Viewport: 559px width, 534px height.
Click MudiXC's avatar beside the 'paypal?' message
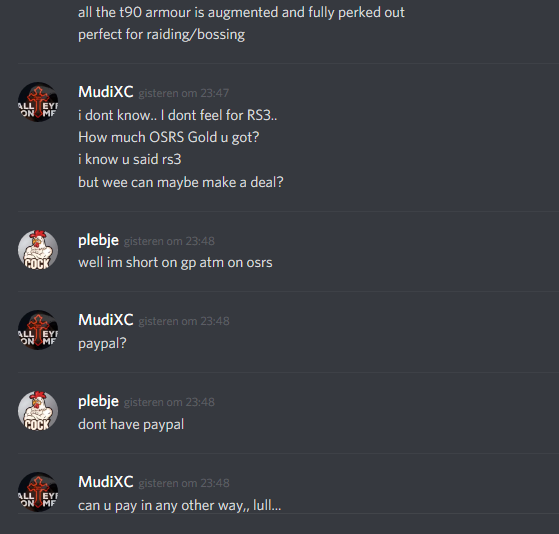[x=38, y=330]
